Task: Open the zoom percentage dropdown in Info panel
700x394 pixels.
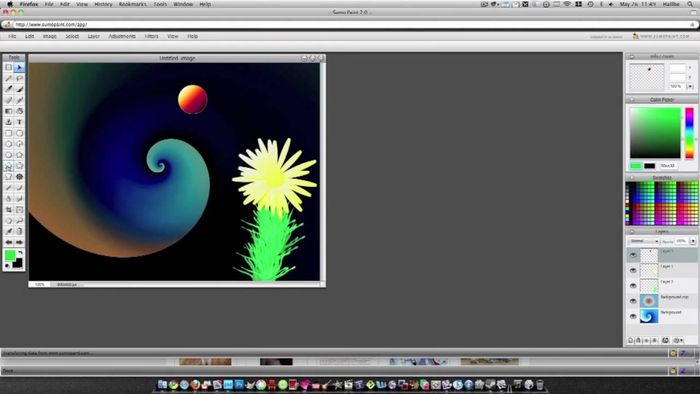Action: [x=690, y=86]
